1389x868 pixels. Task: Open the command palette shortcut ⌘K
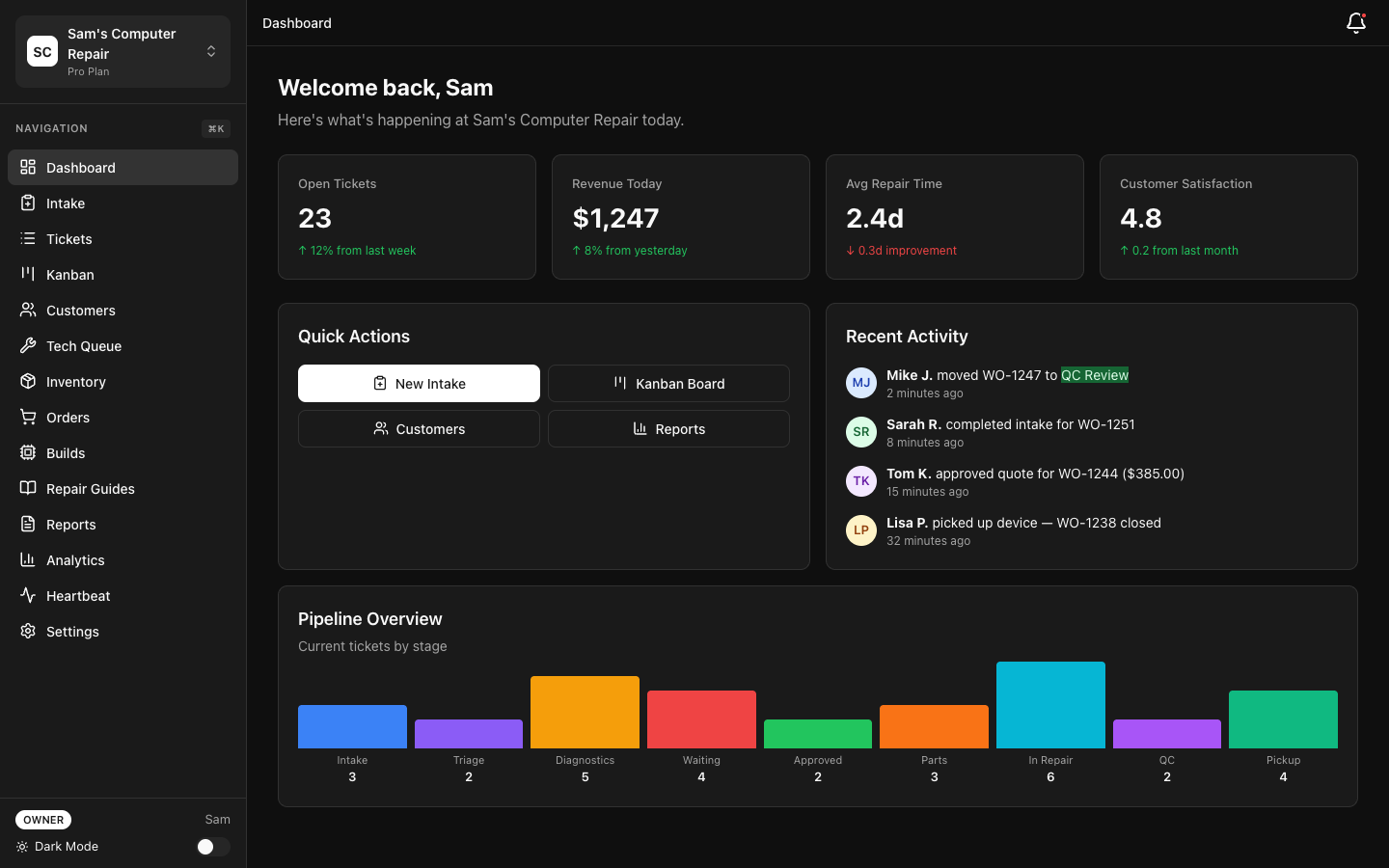(x=215, y=128)
